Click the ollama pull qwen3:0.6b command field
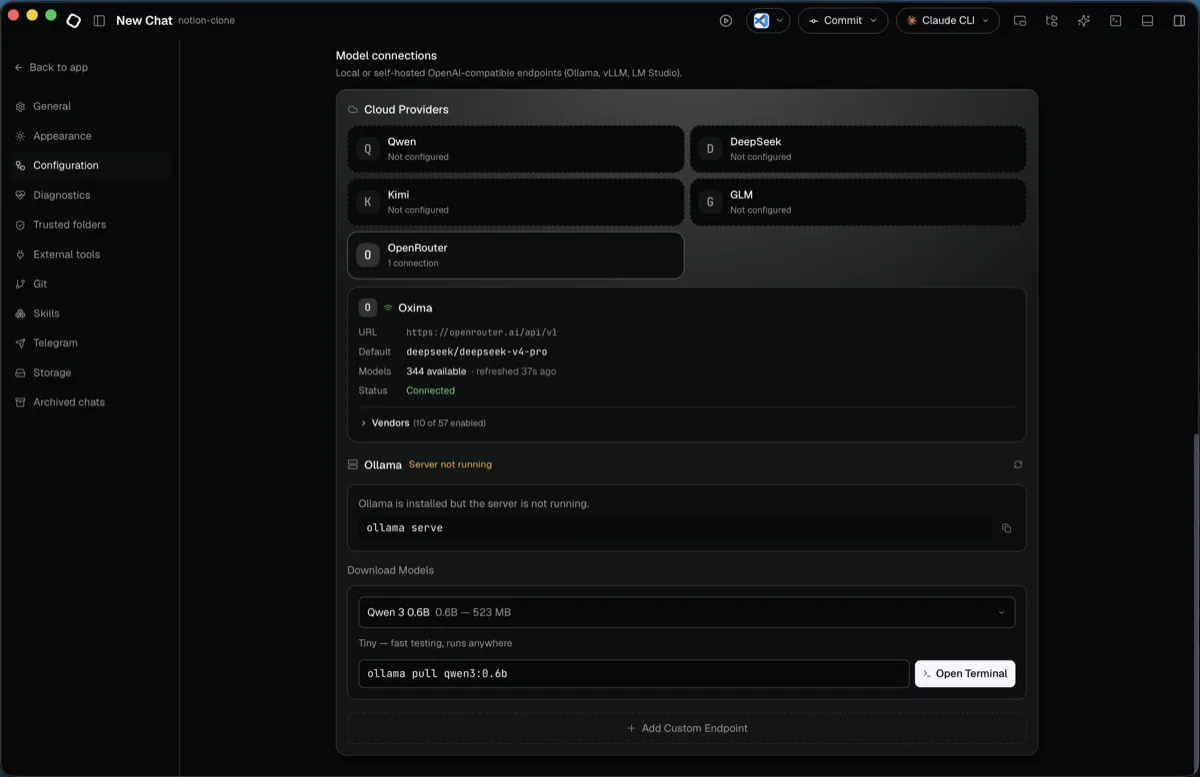Viewport: 1200px width, 777px height. [633, 674]
